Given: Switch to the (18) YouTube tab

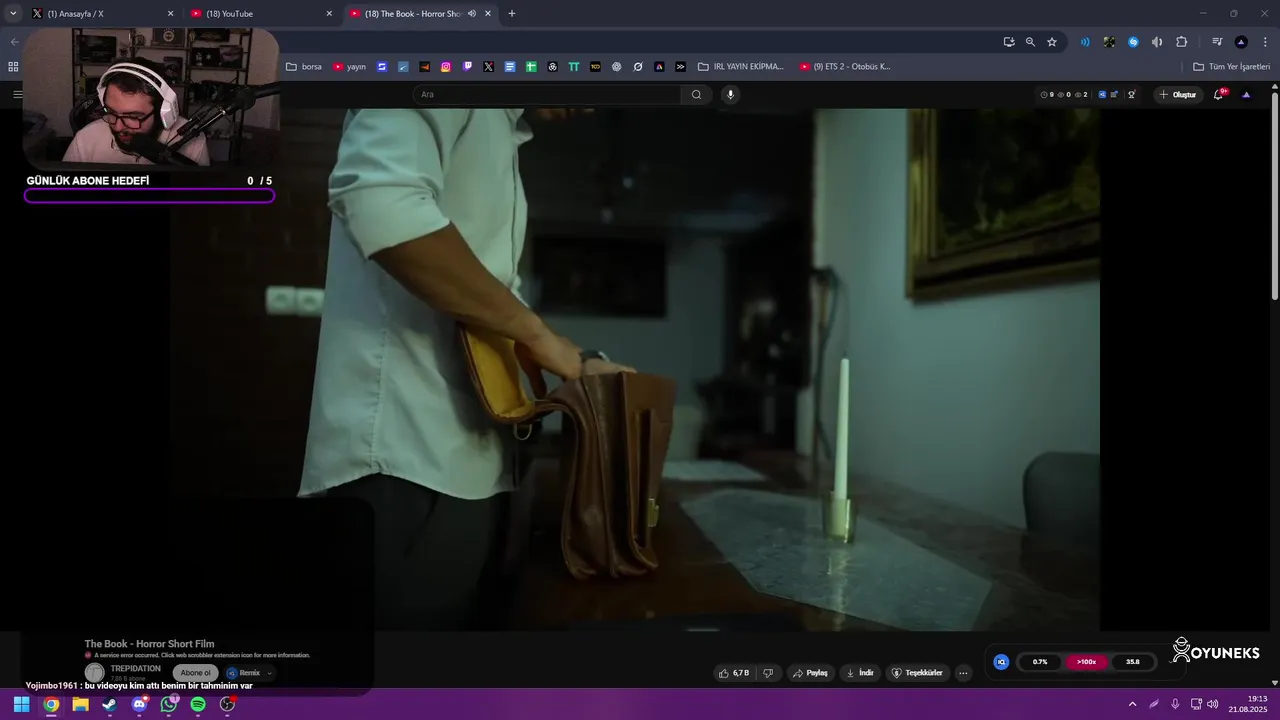Looking at the screenshot, I should coord(260,14).
